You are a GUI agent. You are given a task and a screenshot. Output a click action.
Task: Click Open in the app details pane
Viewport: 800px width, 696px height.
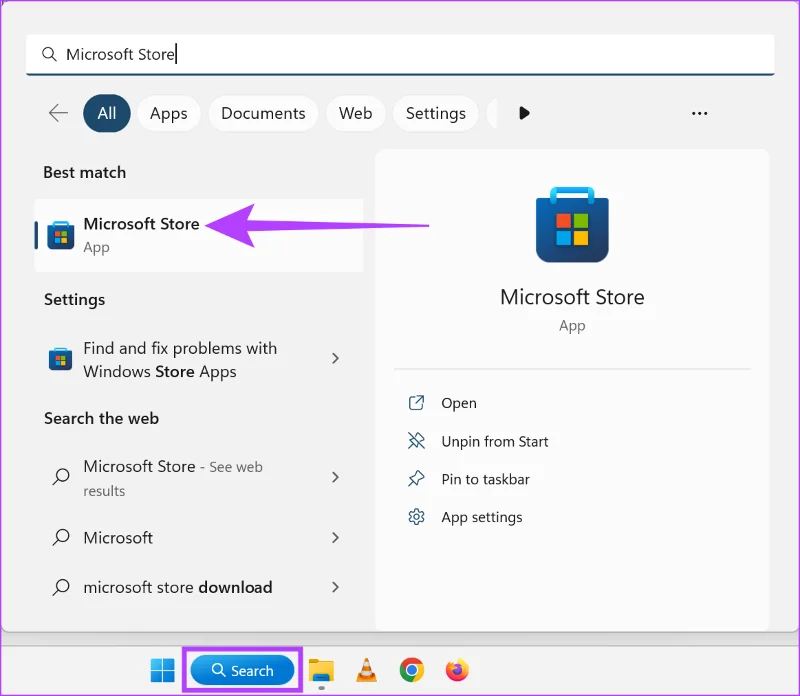tap(459, 403)
